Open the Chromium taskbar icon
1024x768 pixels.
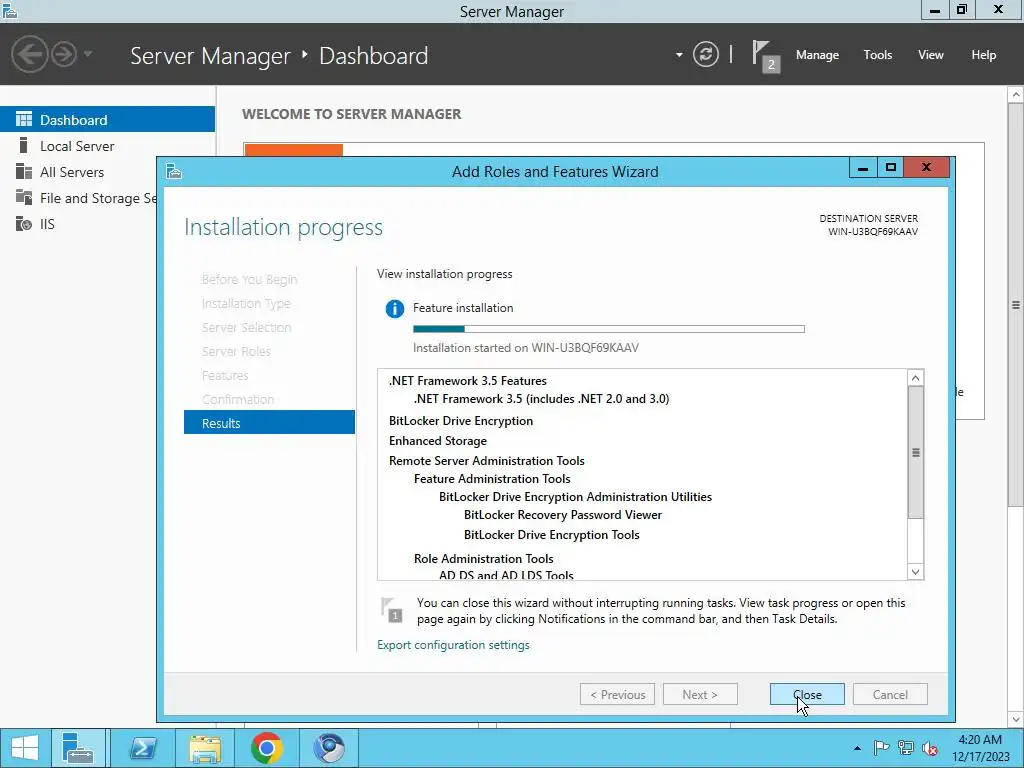(x=328, y=748)
